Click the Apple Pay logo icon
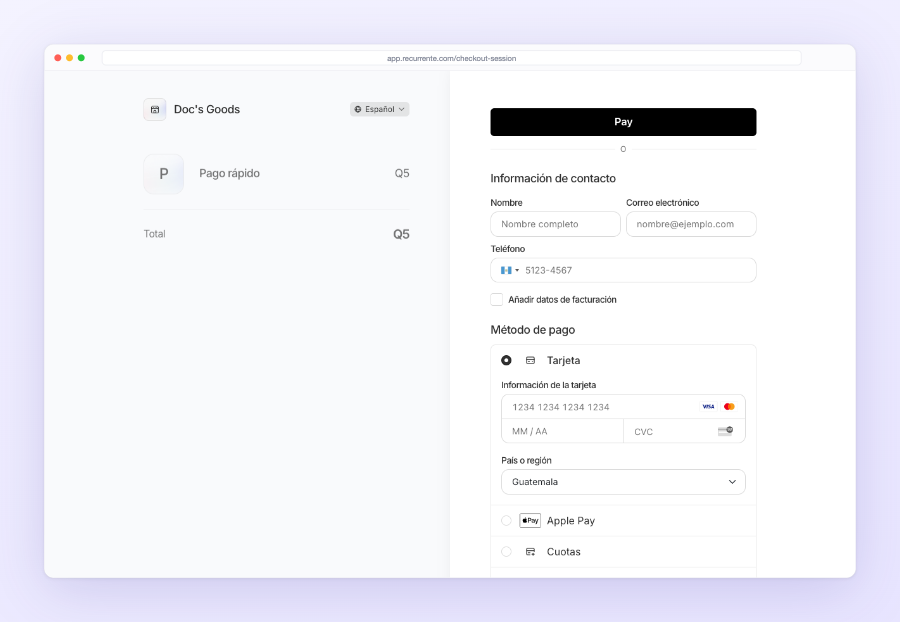900x622 pixels. (x=530, y=520)
